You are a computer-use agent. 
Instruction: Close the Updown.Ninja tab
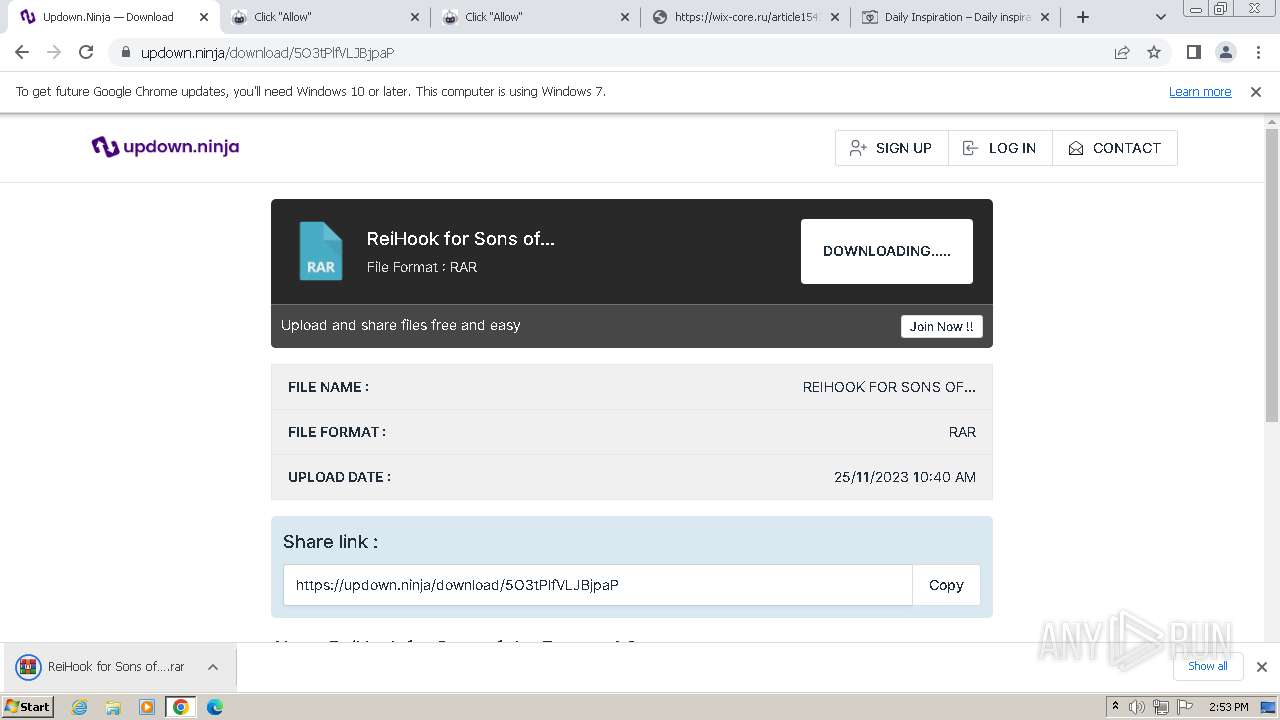[204, 17]
